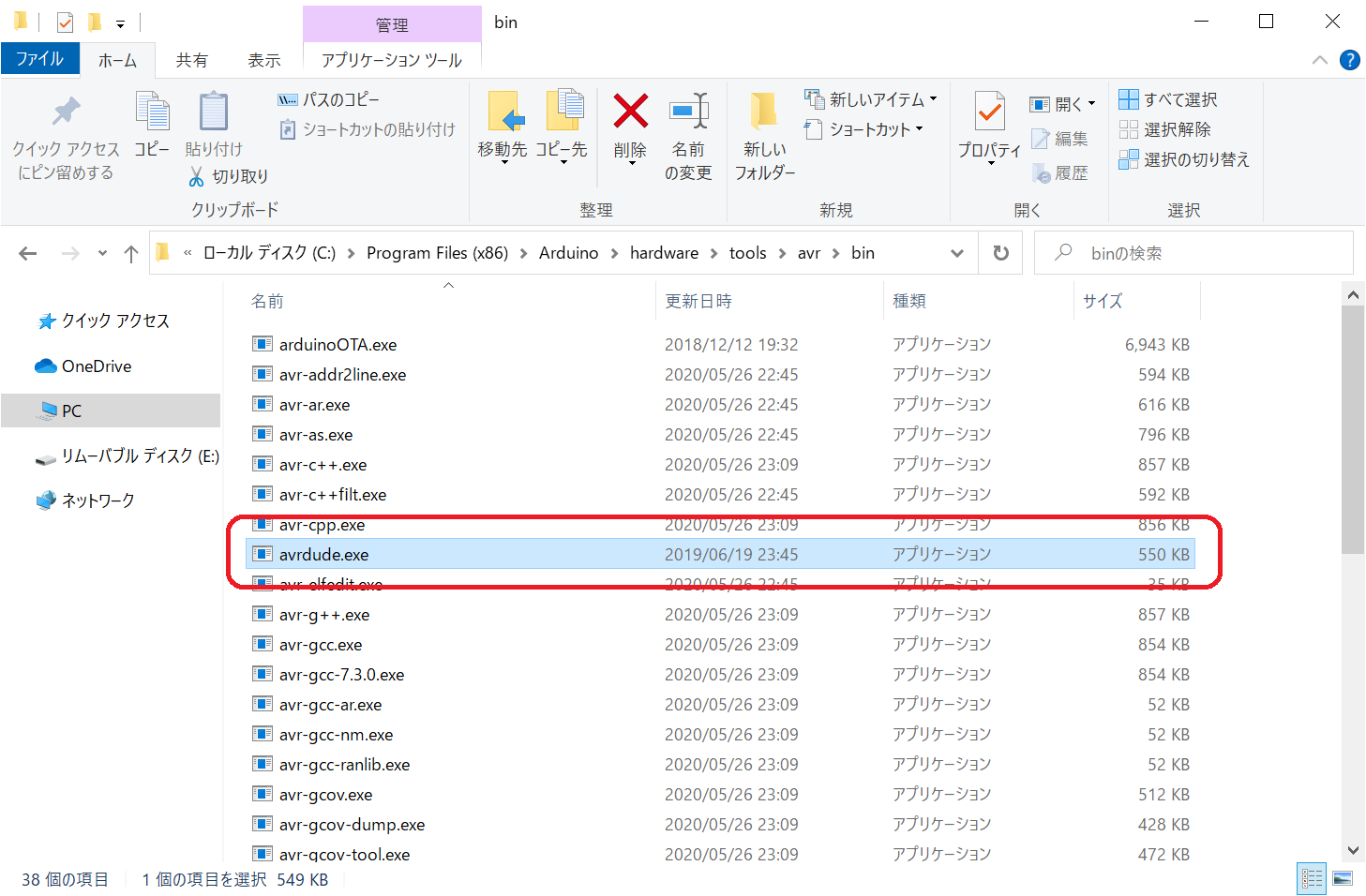
Task: Click the Refresh icon beside the address bar
Action: 1001,253
